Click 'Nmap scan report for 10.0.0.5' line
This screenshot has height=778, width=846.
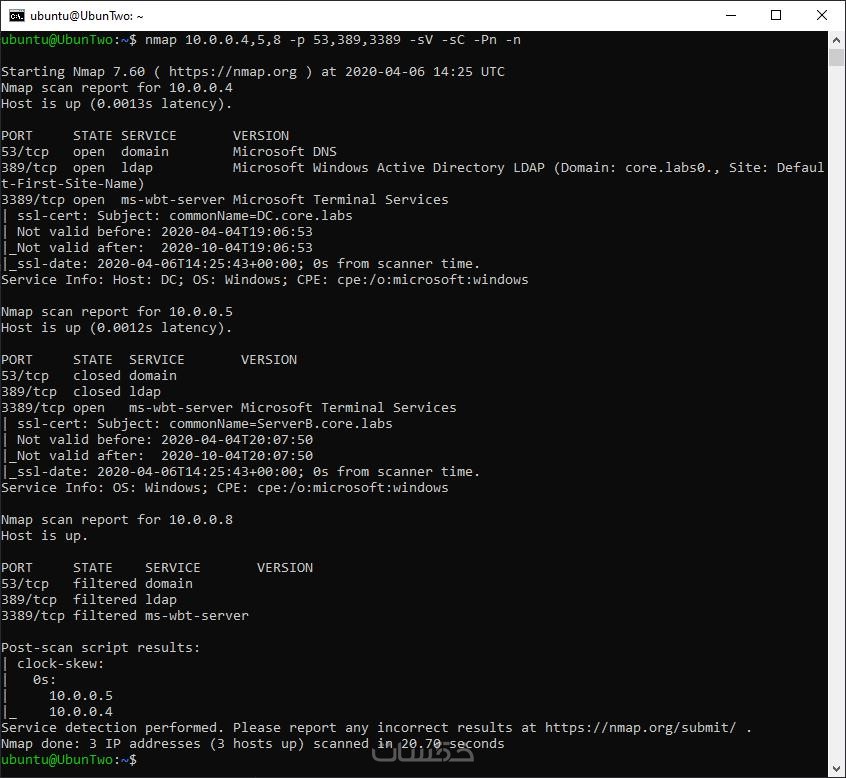click(117, 312)
